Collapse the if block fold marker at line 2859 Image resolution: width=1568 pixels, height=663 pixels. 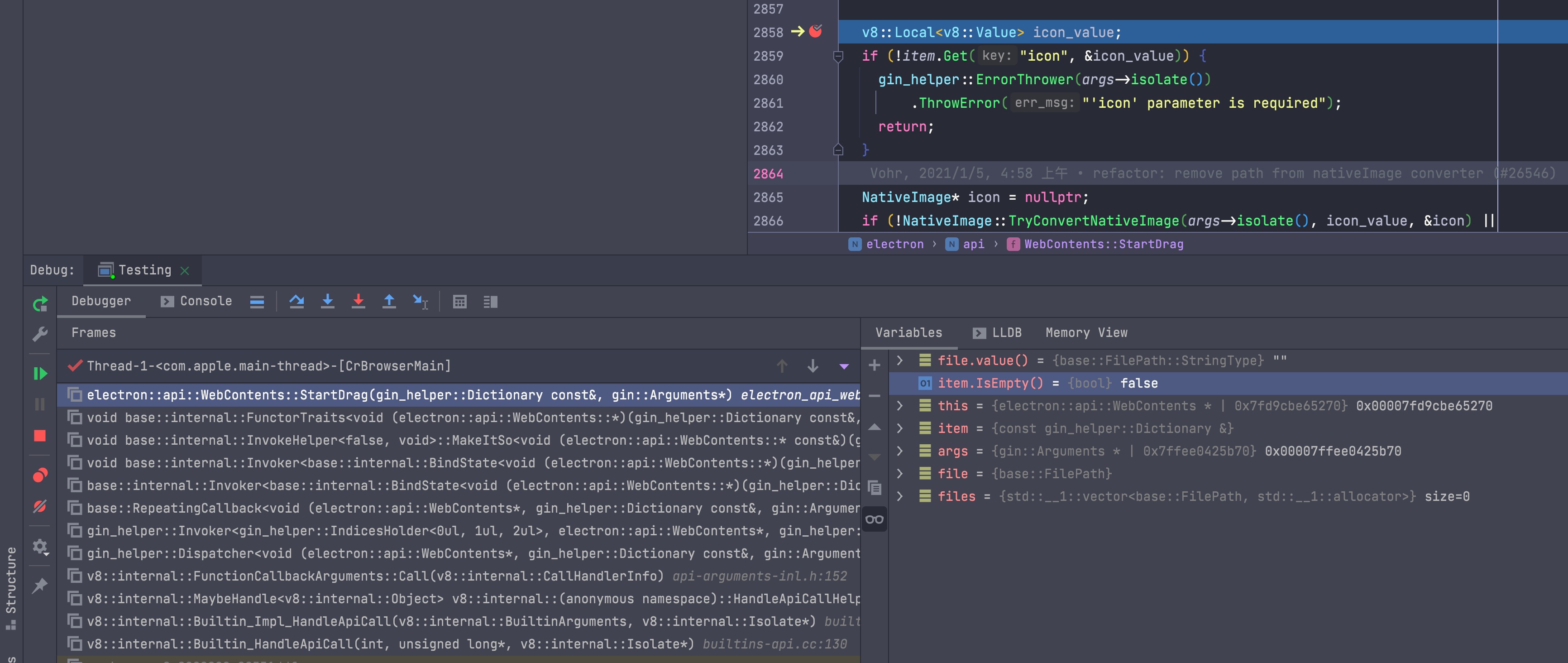838,57
